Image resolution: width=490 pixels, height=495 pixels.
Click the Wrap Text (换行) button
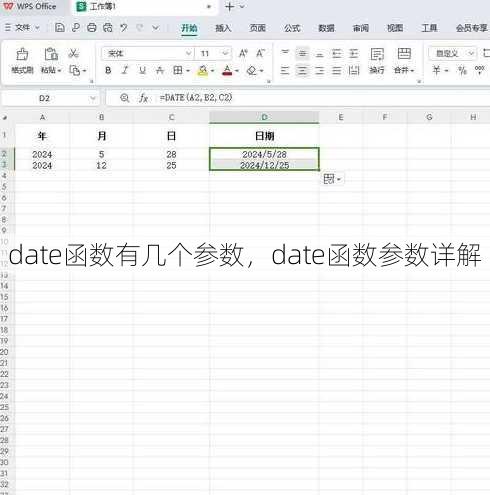pyautogui.click(x=377, y=61)
